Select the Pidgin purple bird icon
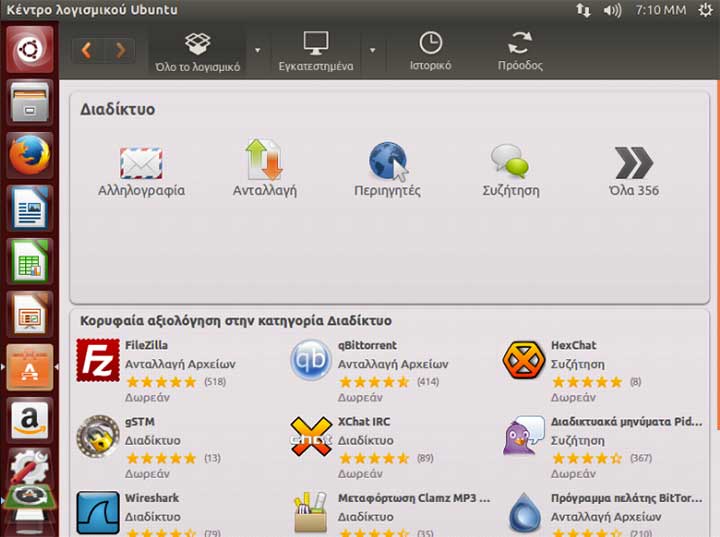Screen dimensions: 720x537 pos(523,436)
